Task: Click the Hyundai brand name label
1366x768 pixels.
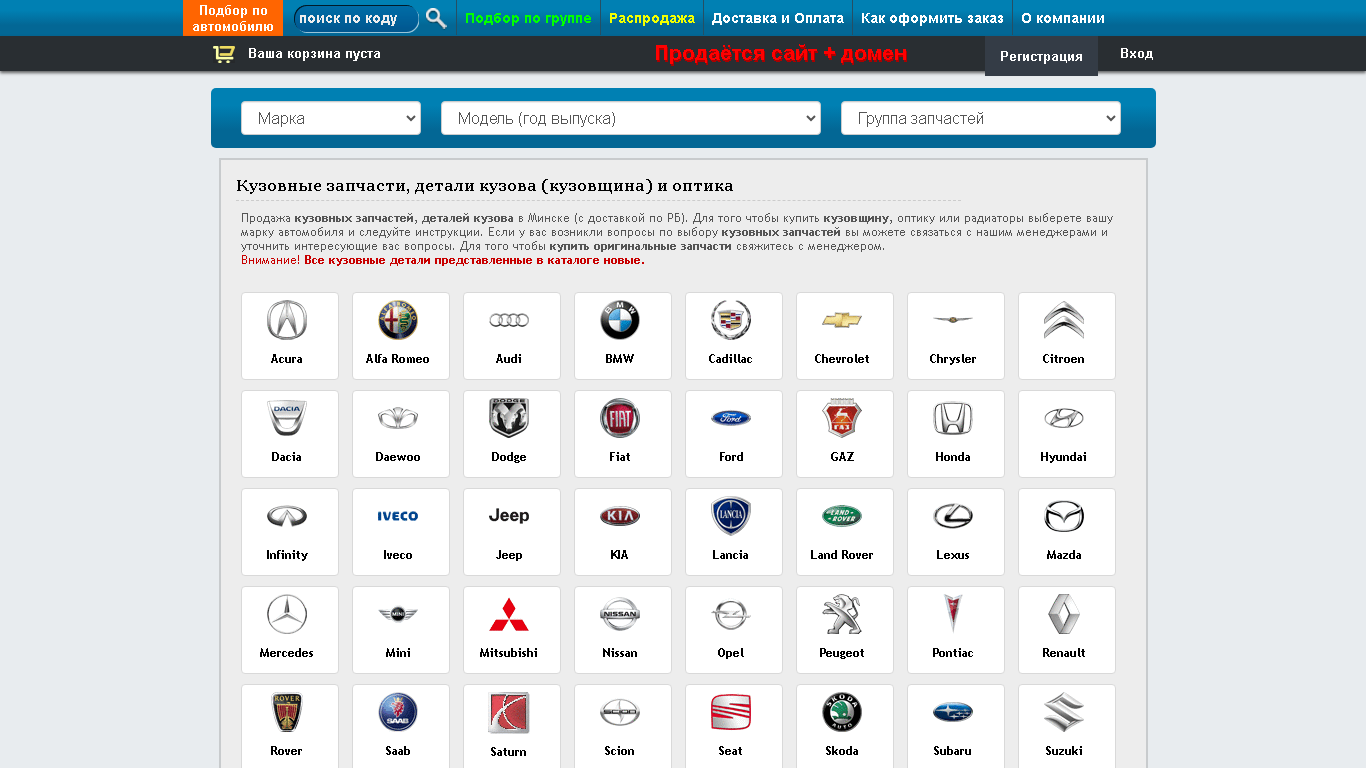Action: [x=1064, y=457]
